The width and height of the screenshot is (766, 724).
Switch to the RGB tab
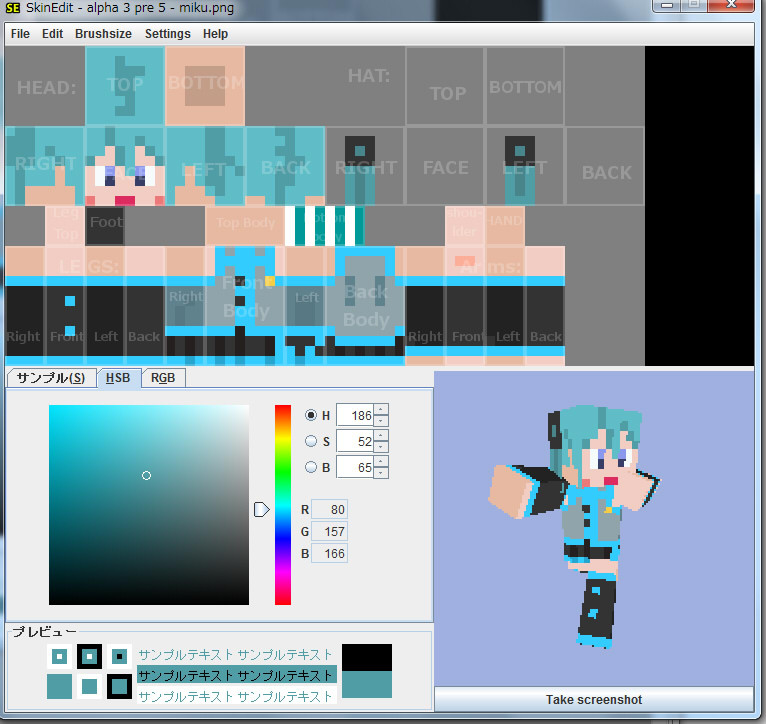pyautogui.click(x=163, y=378)
